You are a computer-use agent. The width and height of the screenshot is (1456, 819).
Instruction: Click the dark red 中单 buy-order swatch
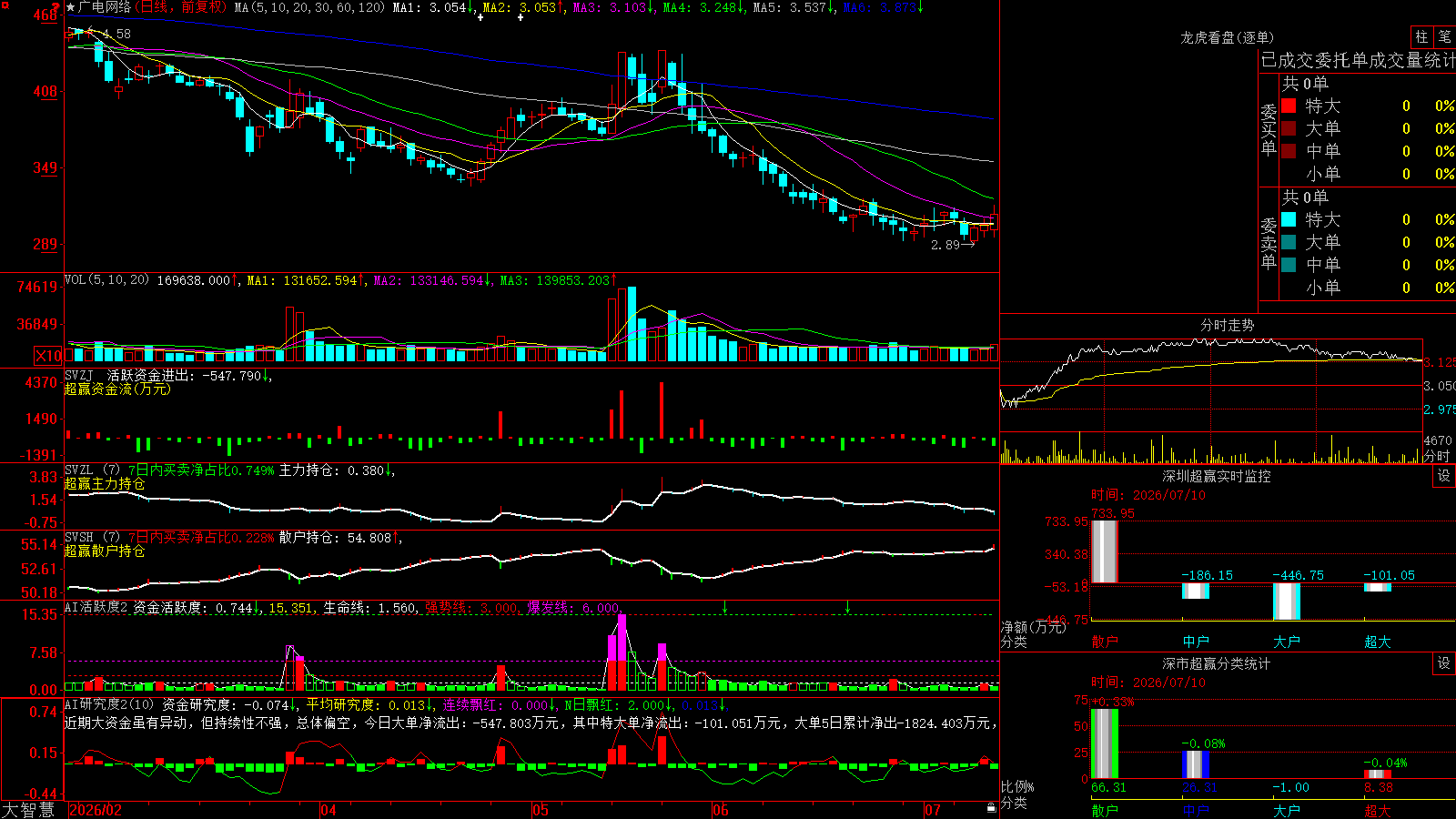(1289, 151)
